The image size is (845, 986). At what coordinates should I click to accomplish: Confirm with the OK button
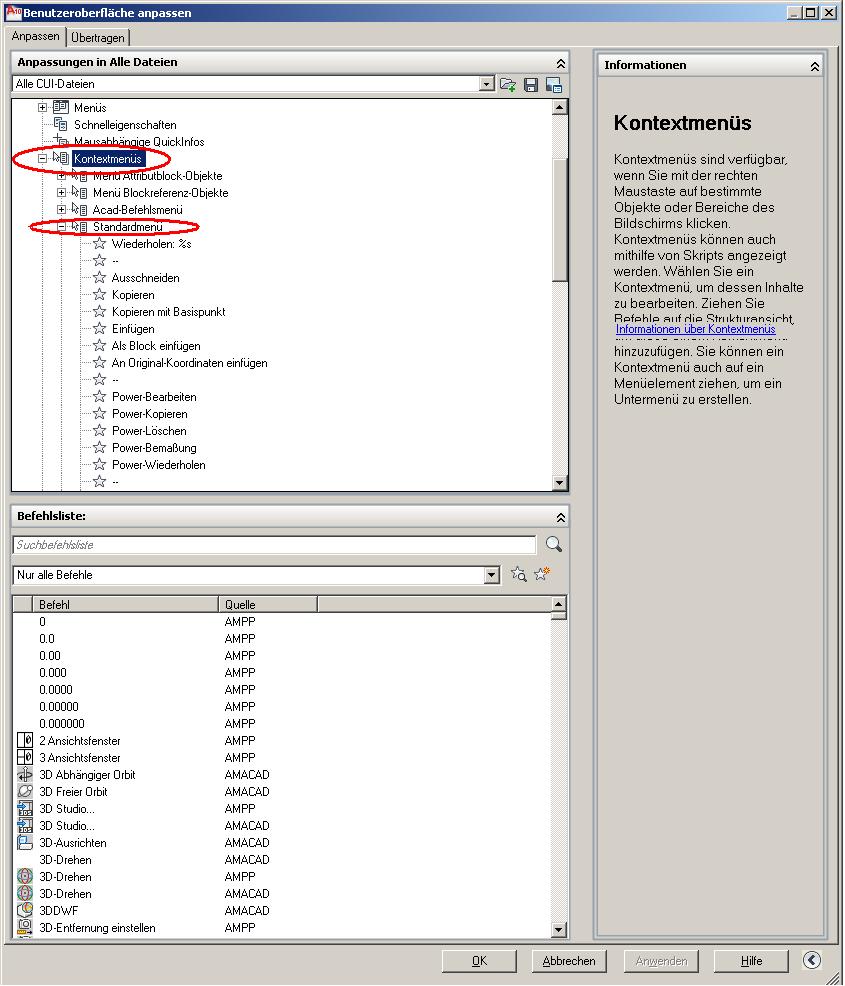(479, 961)
